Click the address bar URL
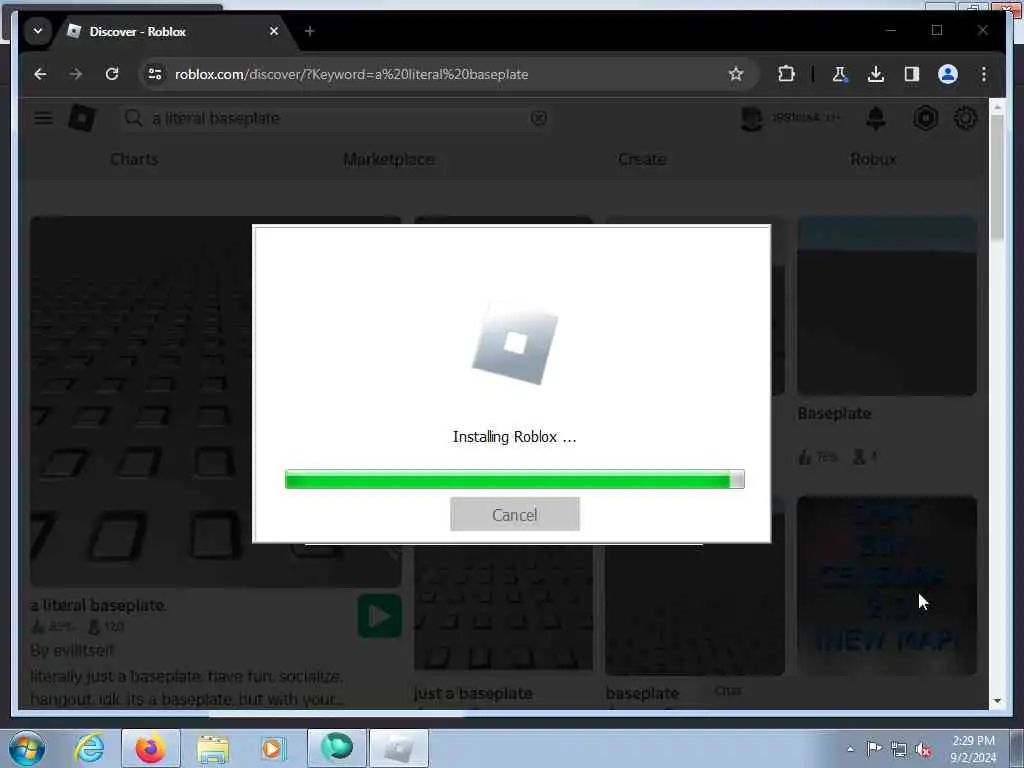This screenshot has width=1024, height=768. coord(351,74)
